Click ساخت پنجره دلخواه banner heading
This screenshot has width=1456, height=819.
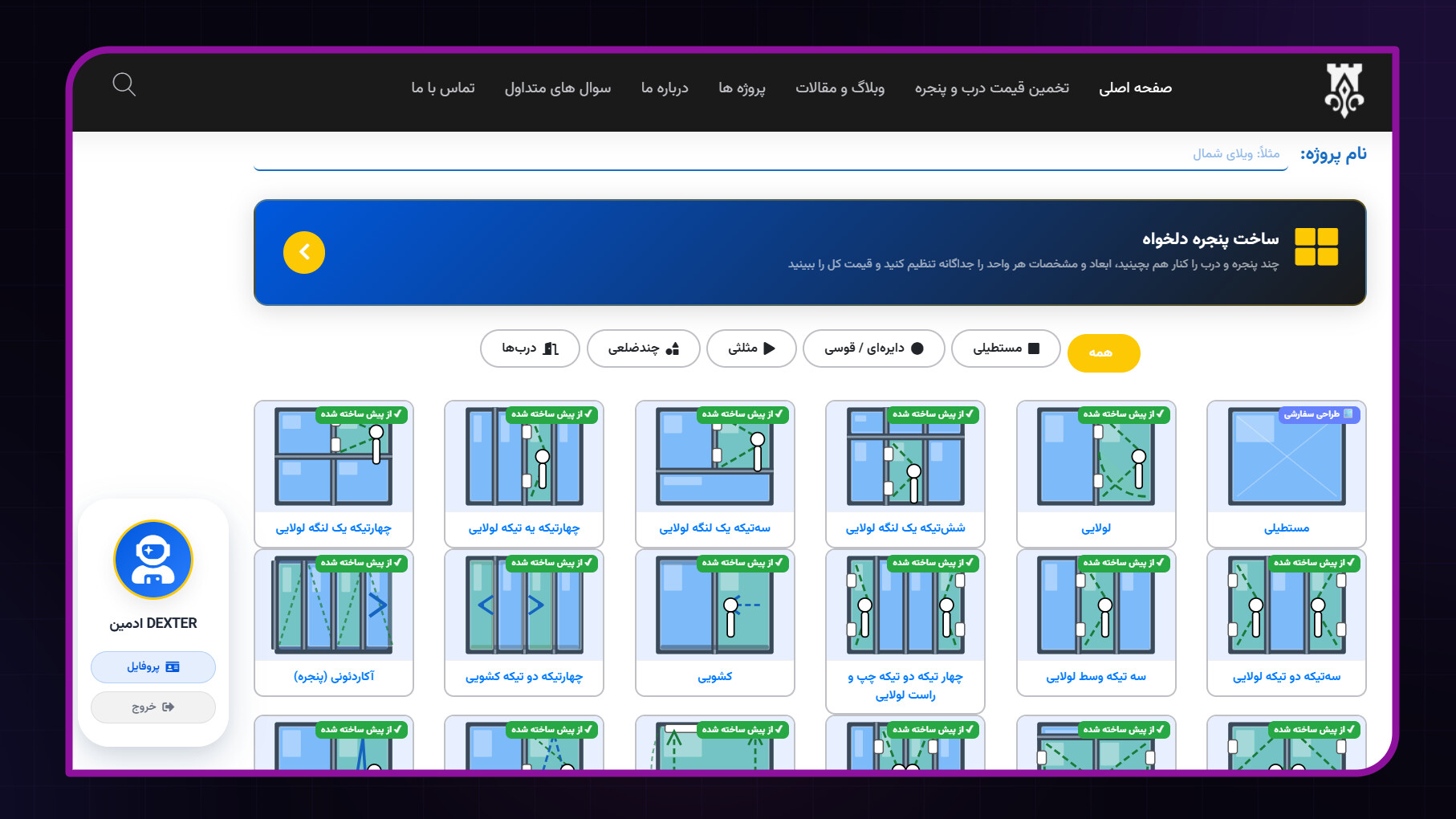pos(1210,238)
